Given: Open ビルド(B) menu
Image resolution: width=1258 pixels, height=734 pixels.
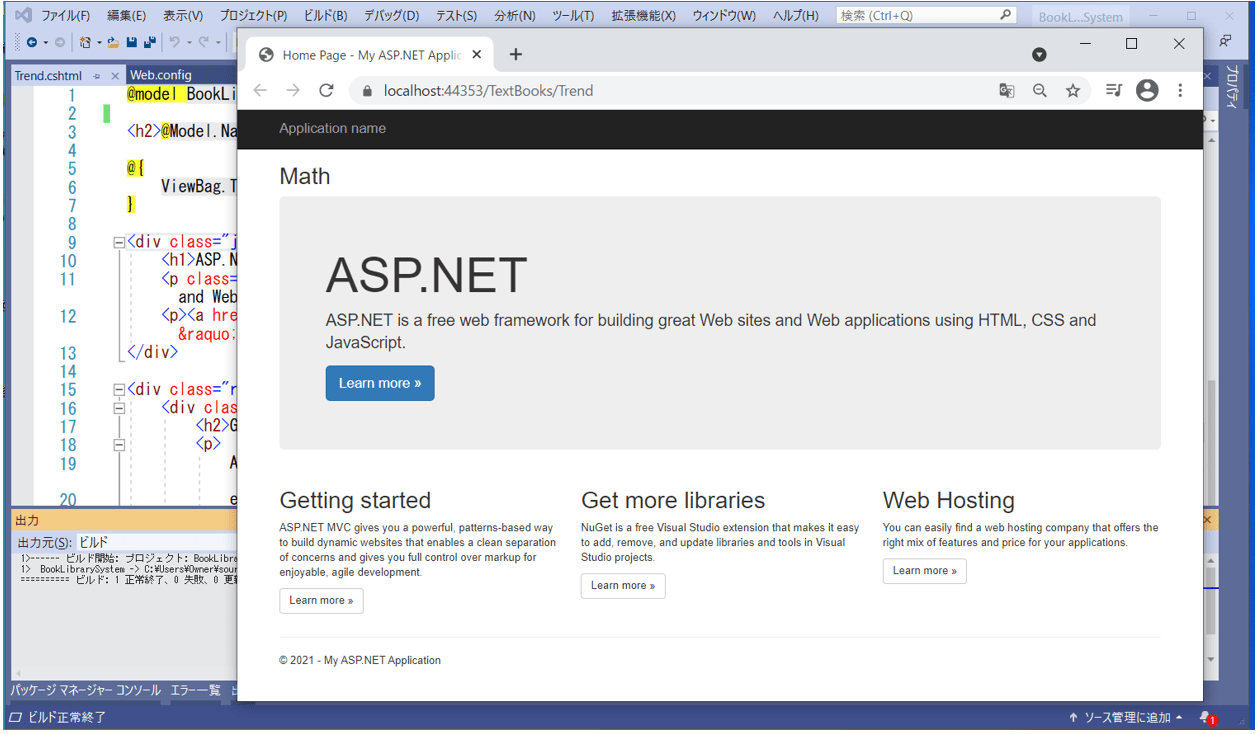Looking at the screenshot, I should pyautogui.click(x=325, y=16).
